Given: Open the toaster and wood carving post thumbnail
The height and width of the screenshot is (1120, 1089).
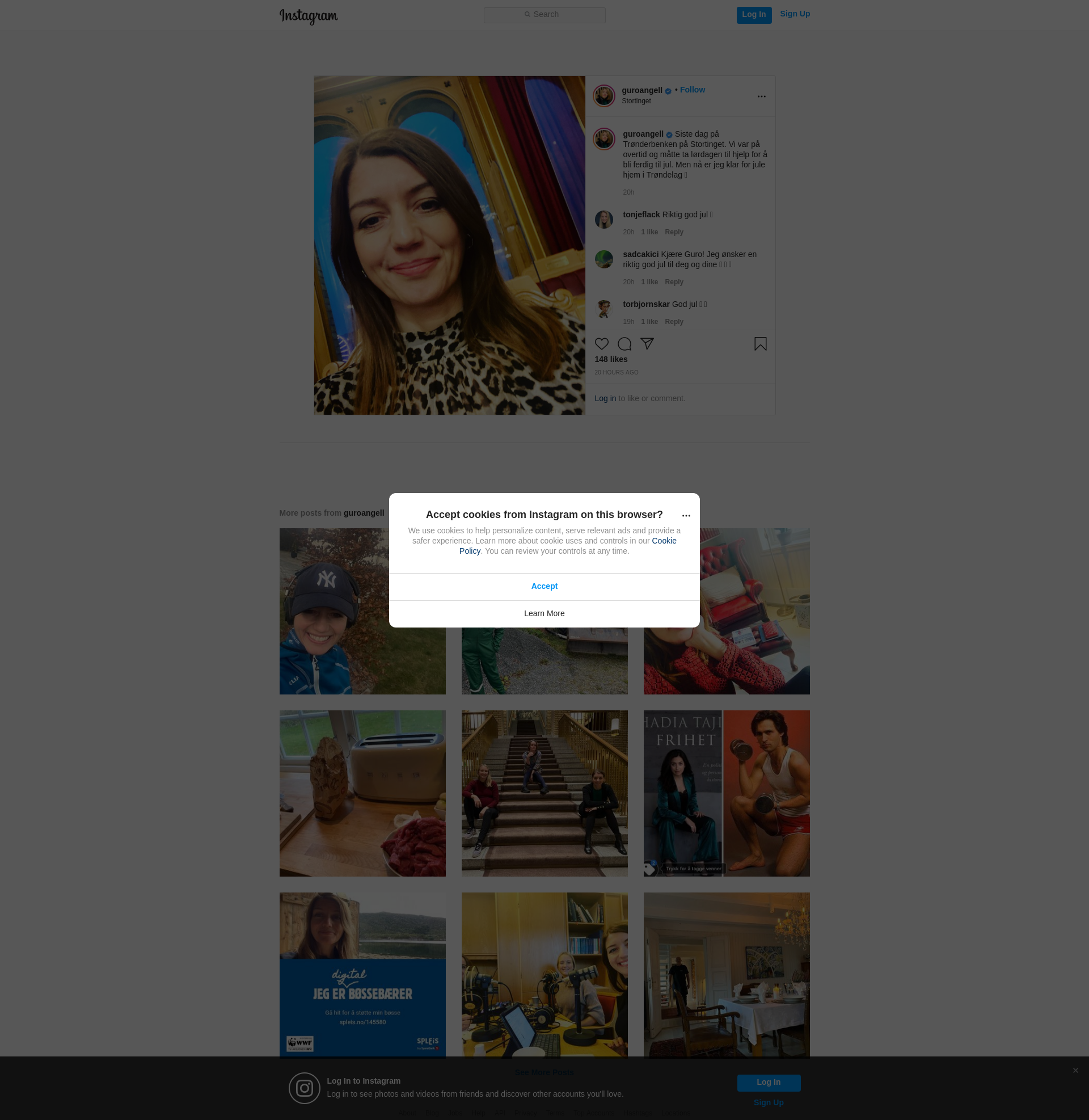Looking at the screenshot, I should (362, 793).
